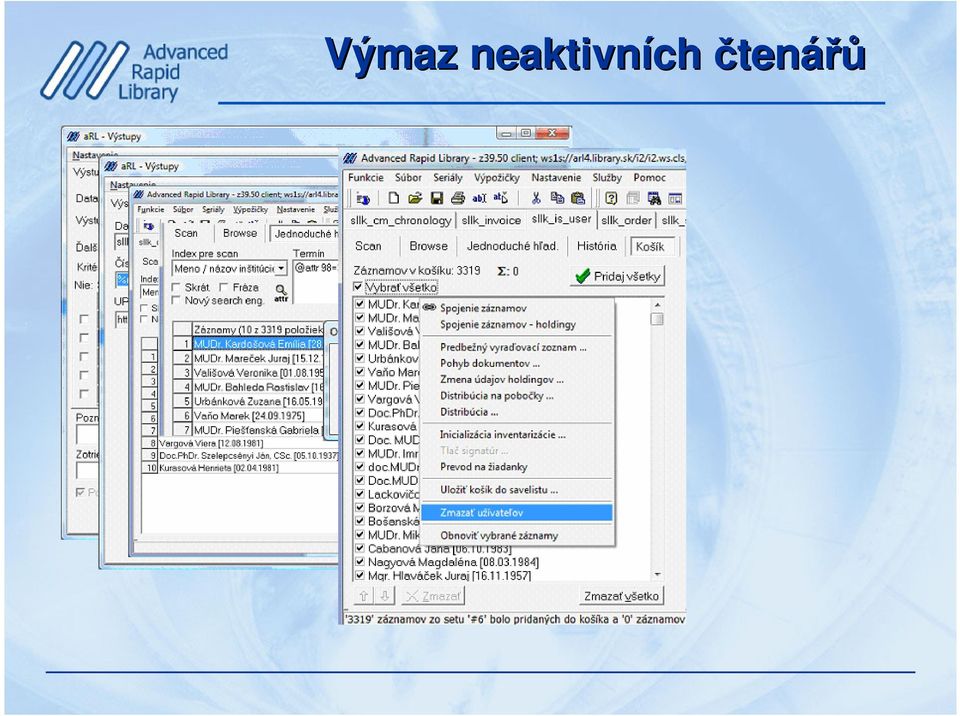The image size is (960, 716).
Task: Click the connection icon at the toolbar's start
Action: (362, 198)
